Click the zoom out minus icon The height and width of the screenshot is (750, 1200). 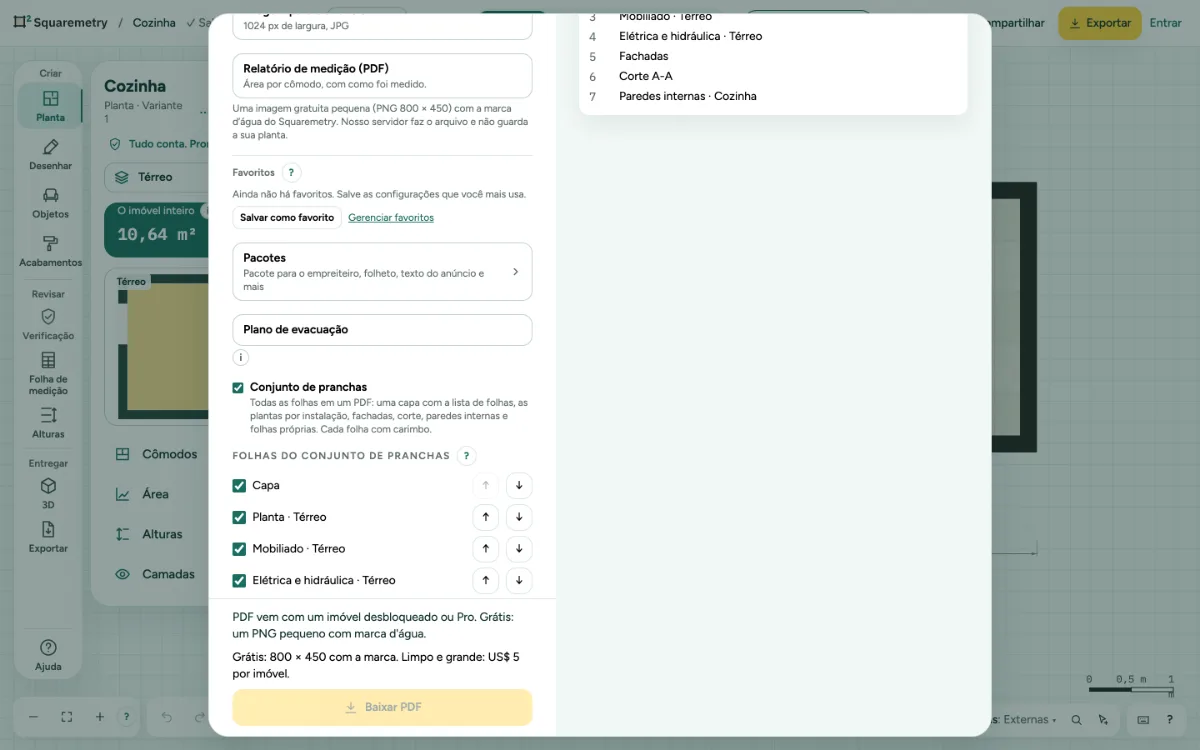33,717
